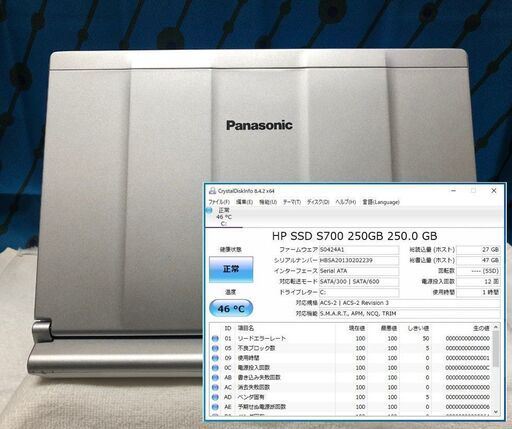The width and height of the screenshot is (512, 429).
Task: Click the drive letter field C:
Action: (359, 292)
